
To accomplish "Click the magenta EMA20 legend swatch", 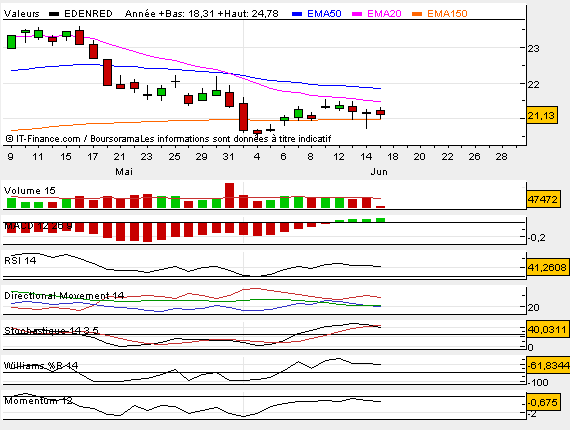I will (357, 14).
